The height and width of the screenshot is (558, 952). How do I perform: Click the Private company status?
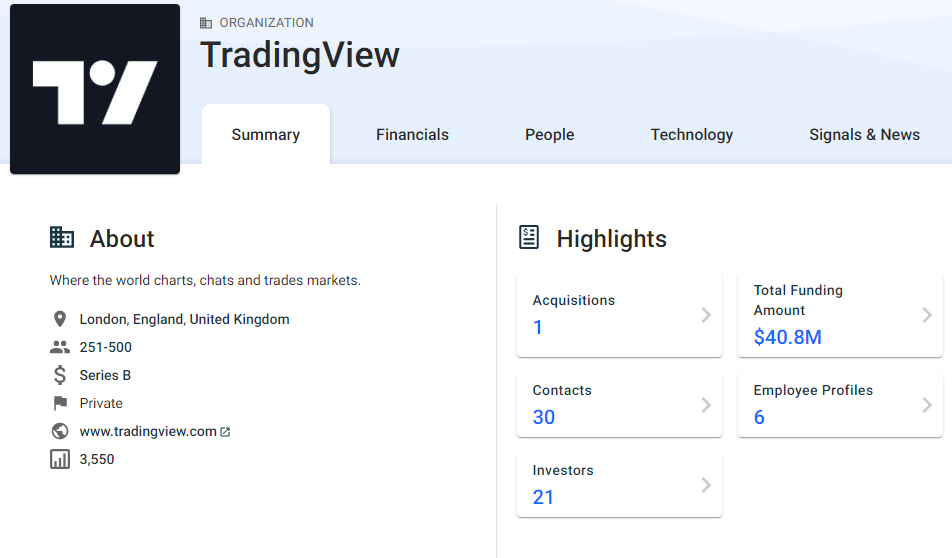tap(101, 403)
